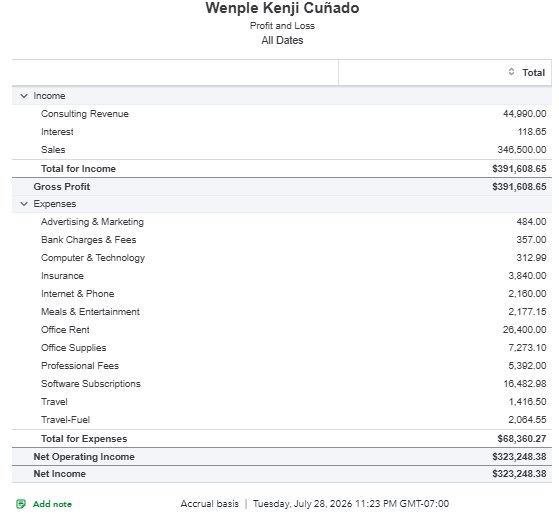Click the Add note icon
Viewport: 559px width, 522px height.
click(x=21, y=504)
